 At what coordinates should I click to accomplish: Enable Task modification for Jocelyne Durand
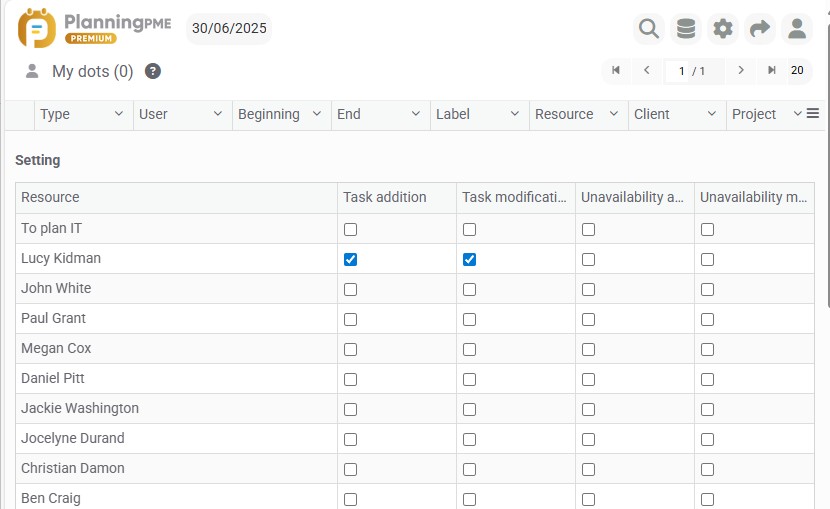[470, 439]
